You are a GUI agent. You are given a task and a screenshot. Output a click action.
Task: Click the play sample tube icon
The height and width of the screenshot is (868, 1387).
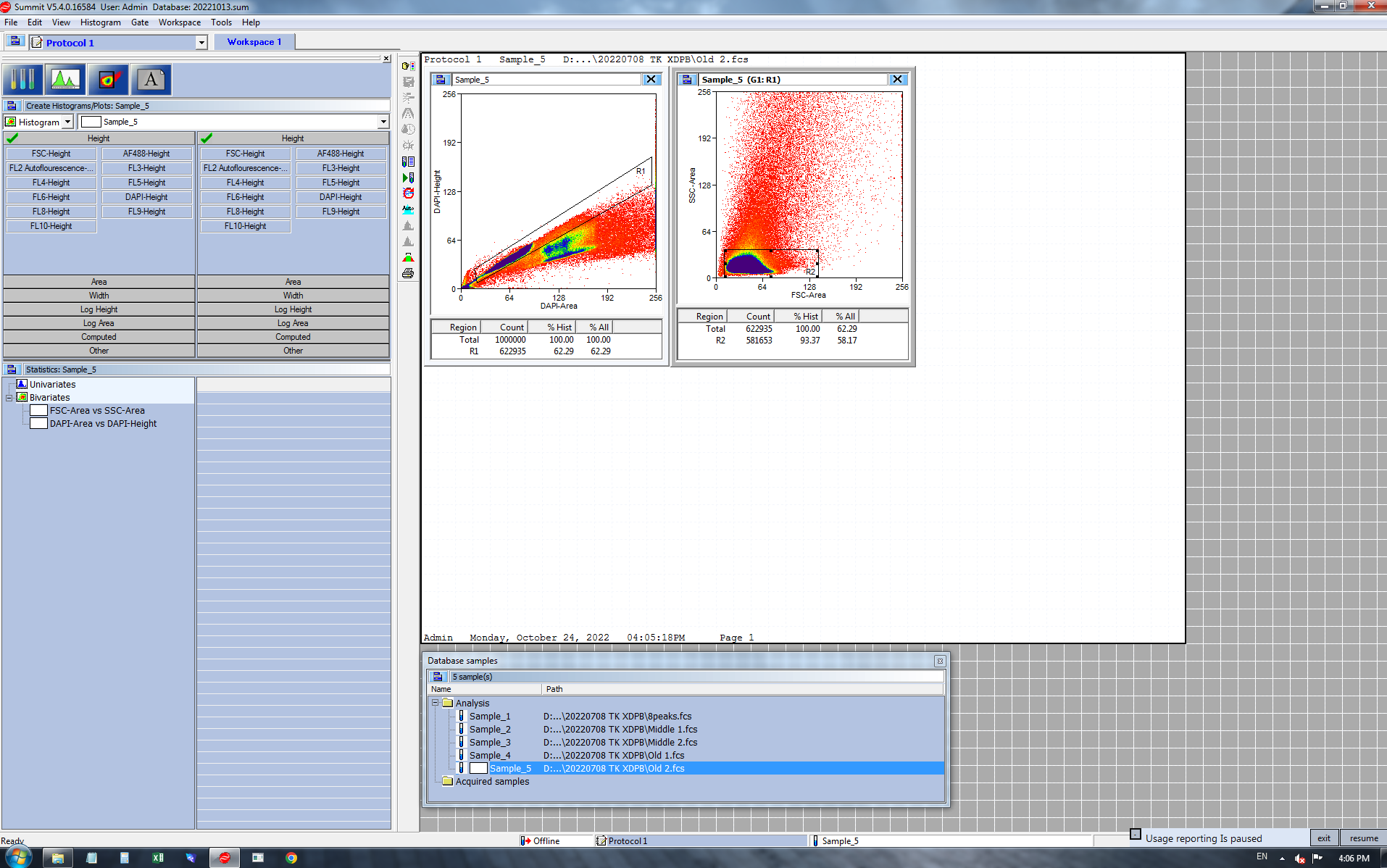pyautogui.click(x=408, y=178)
